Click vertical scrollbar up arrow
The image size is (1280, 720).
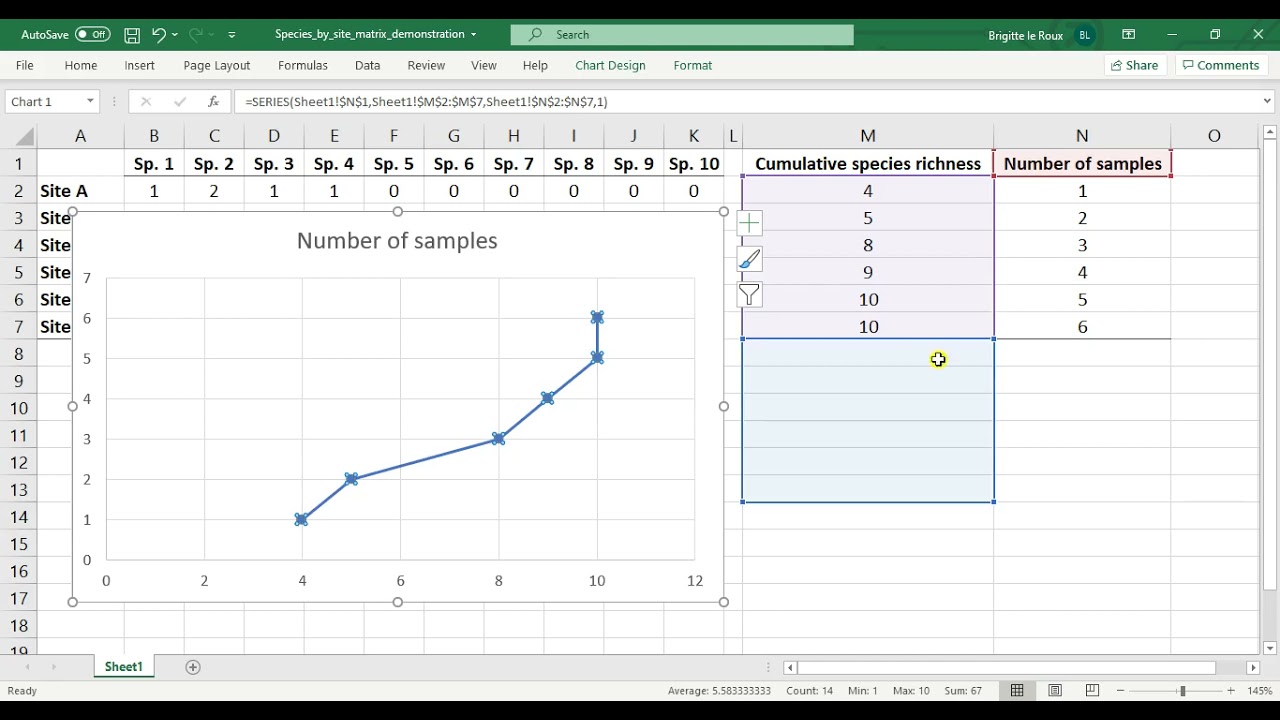[1270, 132]
